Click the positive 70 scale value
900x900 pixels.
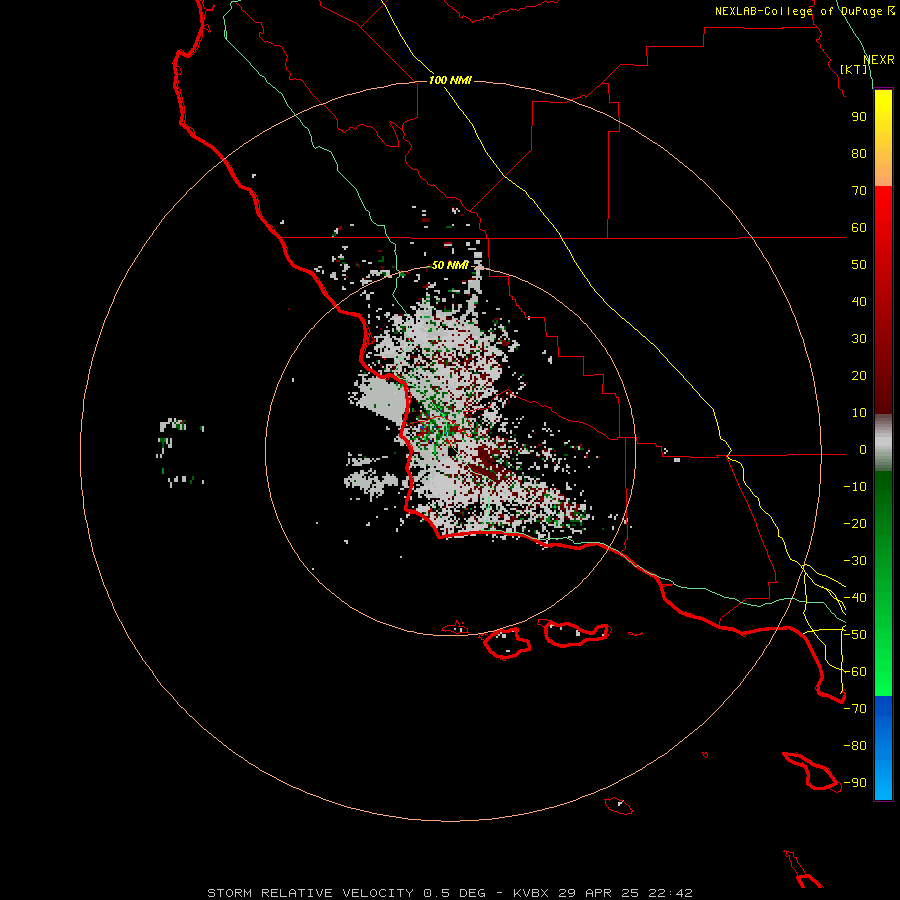(x=859, y=191)
